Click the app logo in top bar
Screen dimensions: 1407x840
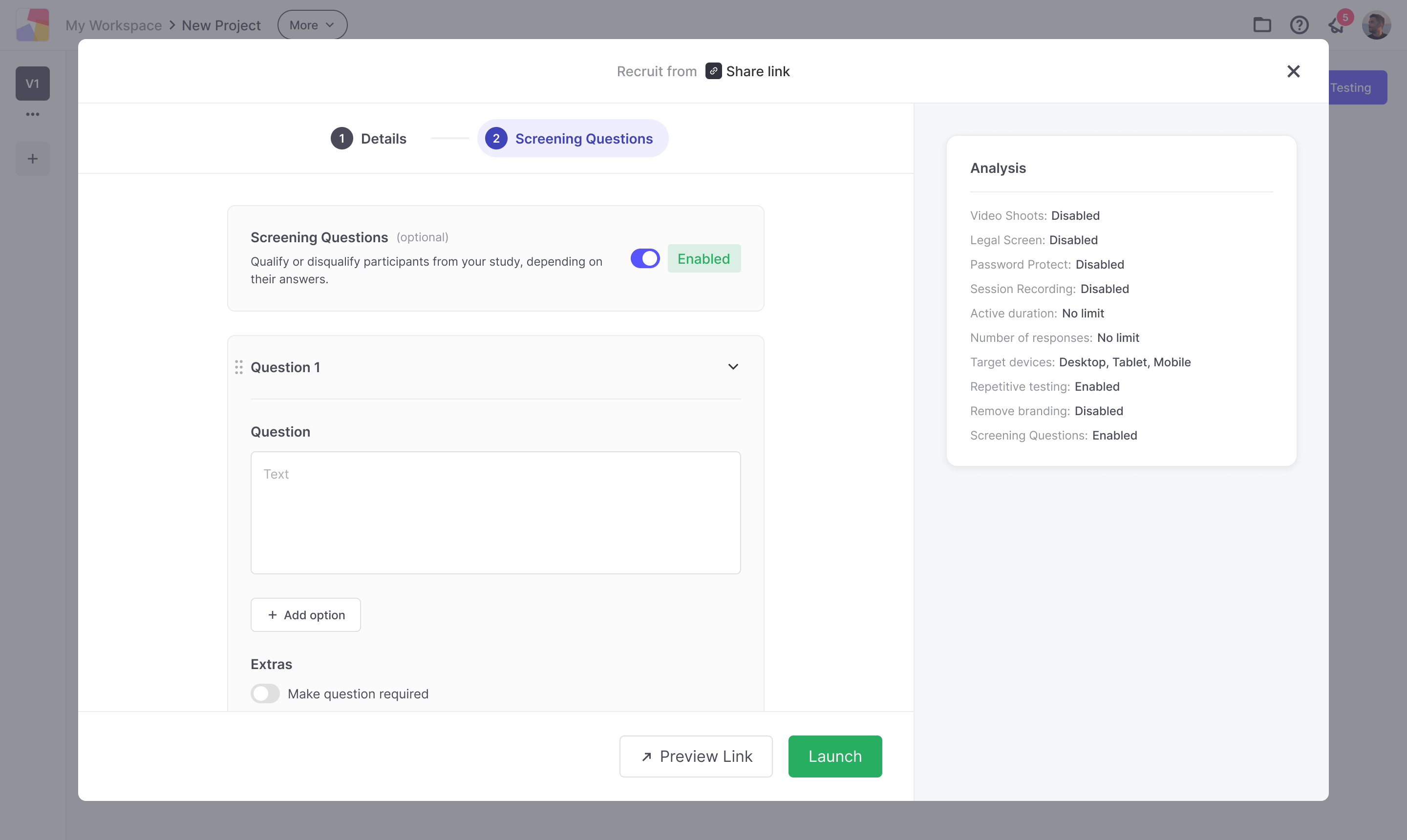(33, 25)
